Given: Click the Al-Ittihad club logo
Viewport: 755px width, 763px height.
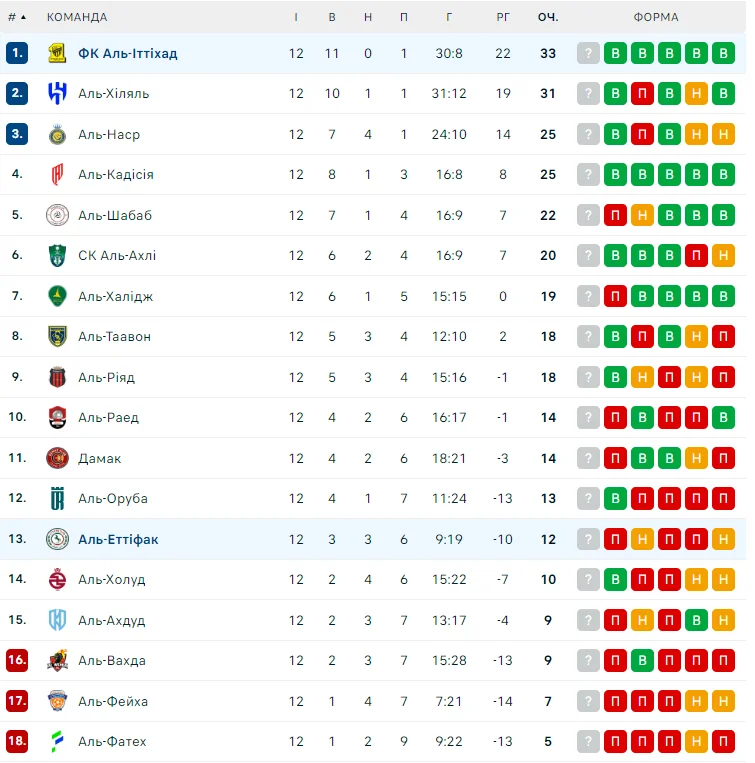Looking at the screenshot, I should click(x=57, y=53).
